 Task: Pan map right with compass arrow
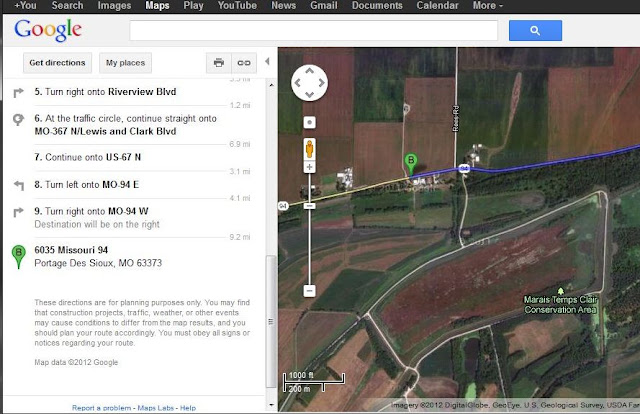pos(322,83)
